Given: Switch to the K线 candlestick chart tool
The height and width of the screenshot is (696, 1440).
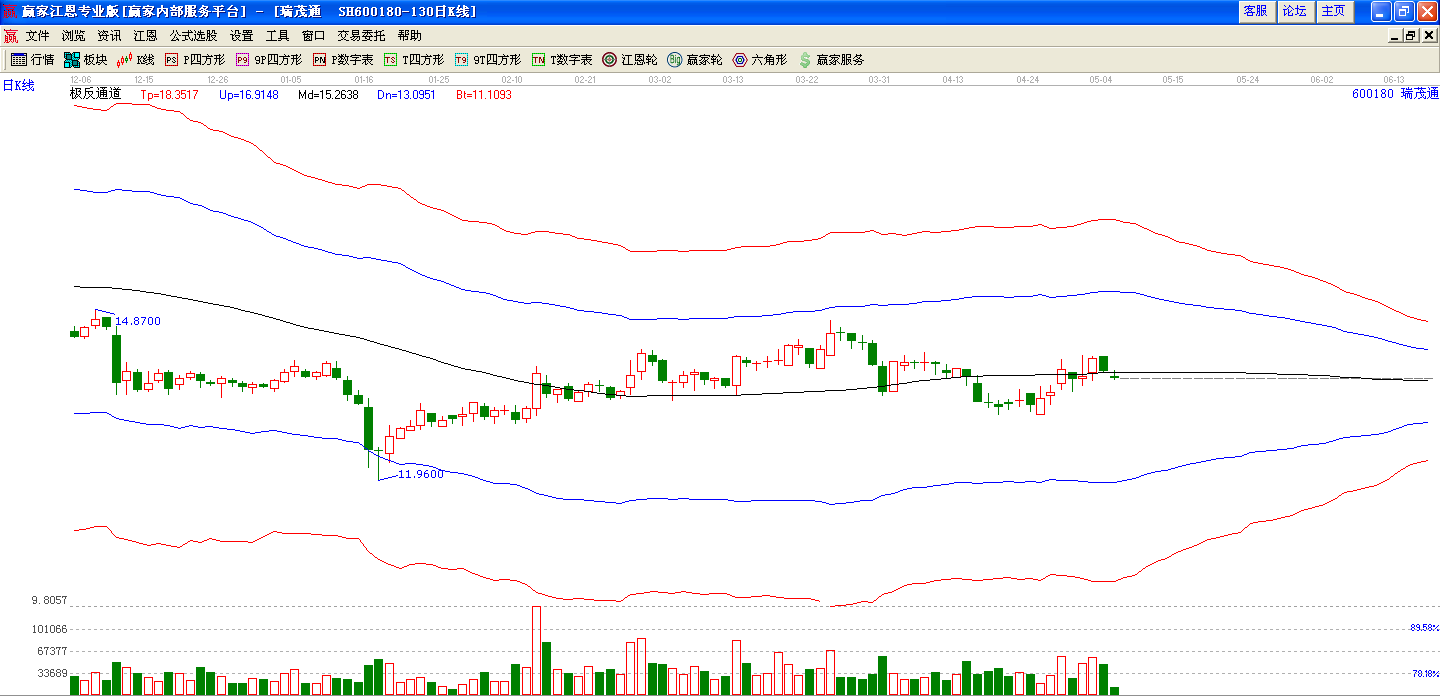Looking at the screenshot, I should 136,60.
